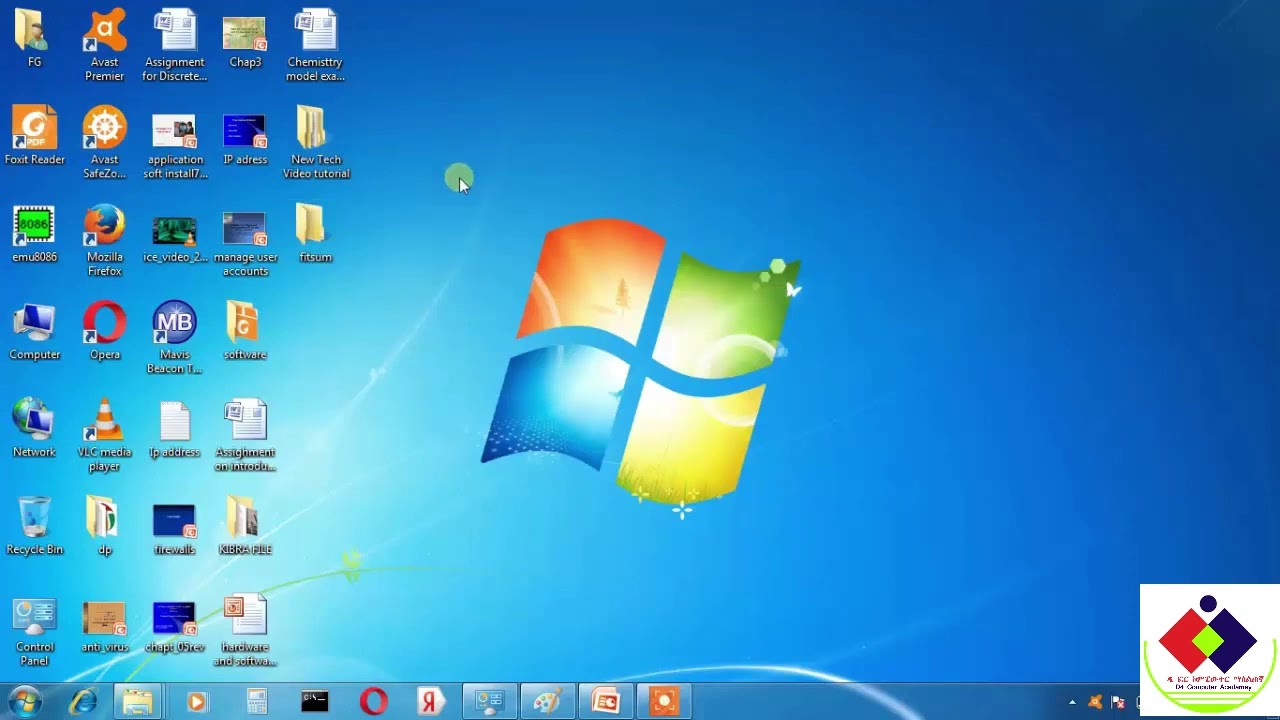Open Control Panel taskbar button
This screenshot has width=1280, height=720.
(489, 702)
